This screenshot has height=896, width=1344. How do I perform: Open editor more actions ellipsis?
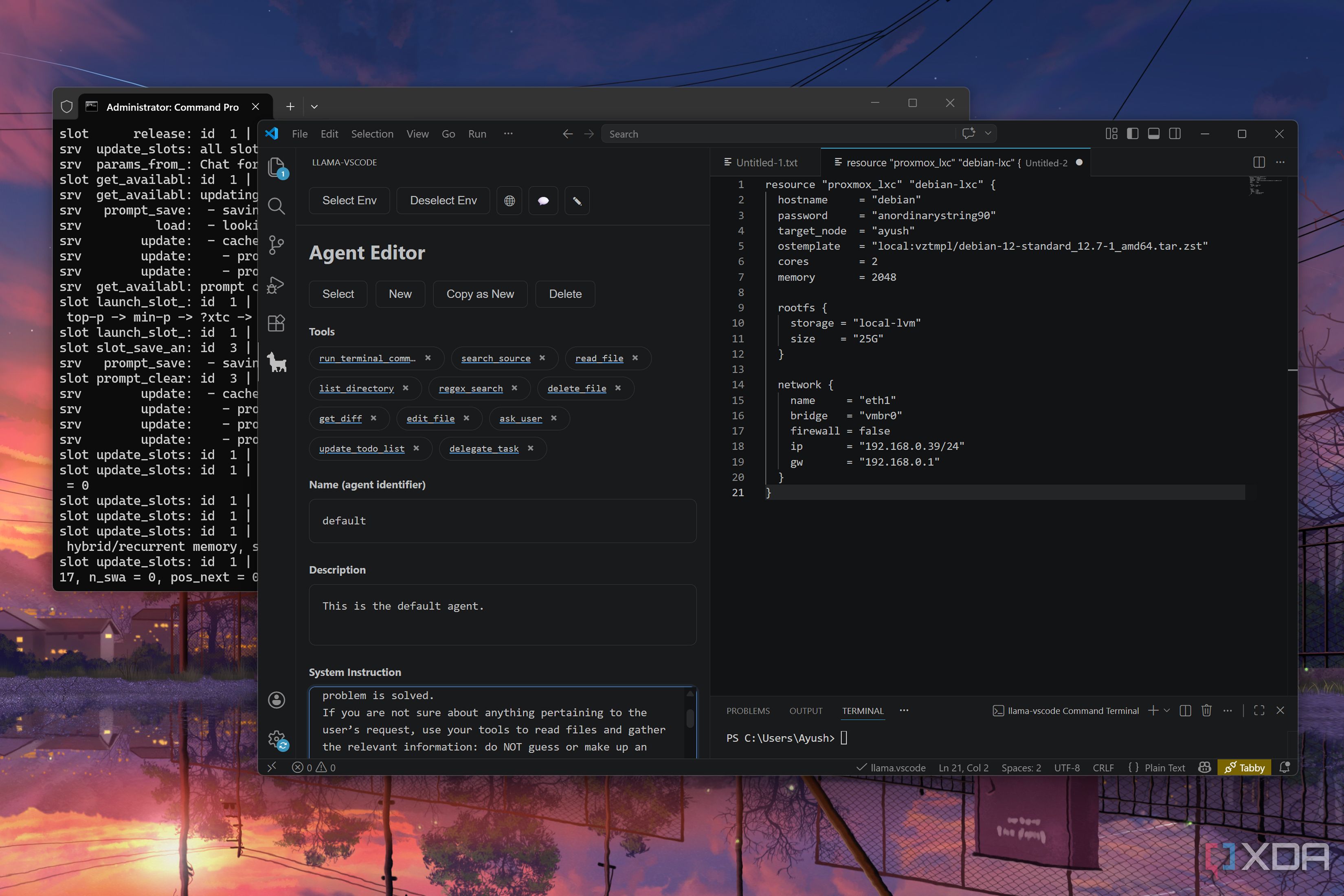pos(1280,162)
